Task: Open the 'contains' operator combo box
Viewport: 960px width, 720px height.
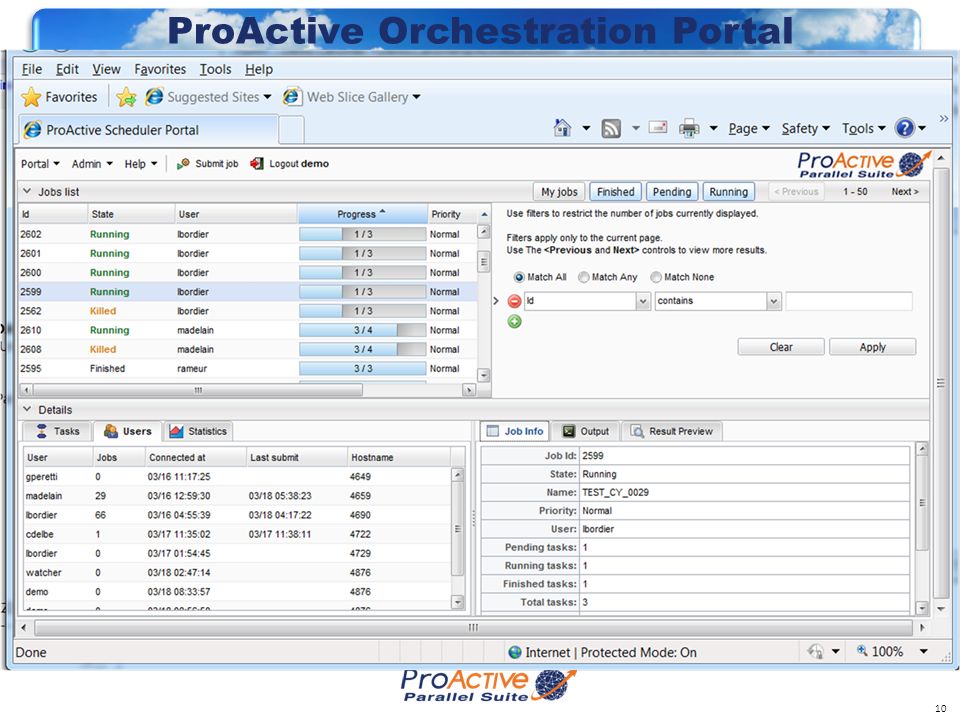Action: click(x=718, y=301)
